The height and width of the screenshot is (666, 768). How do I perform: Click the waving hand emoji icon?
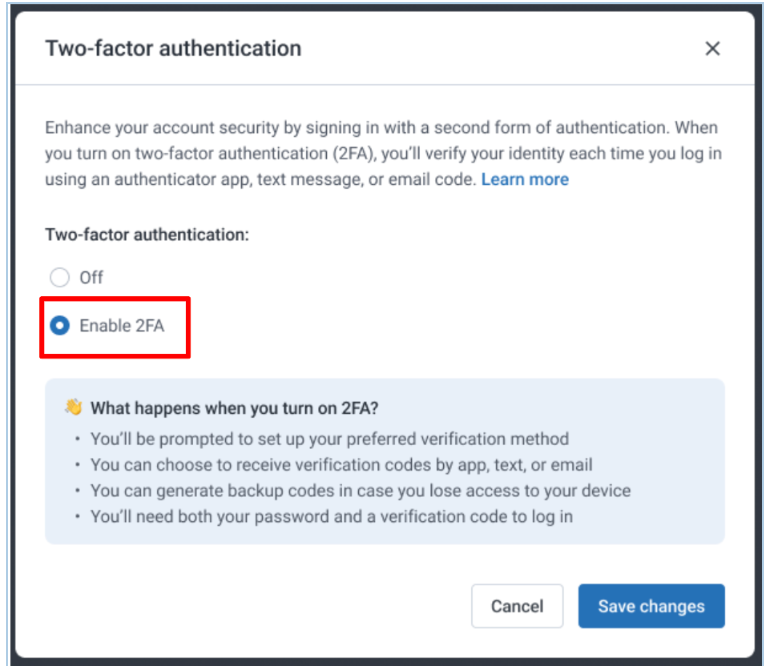pyautogui.click(x=73, y=407)
